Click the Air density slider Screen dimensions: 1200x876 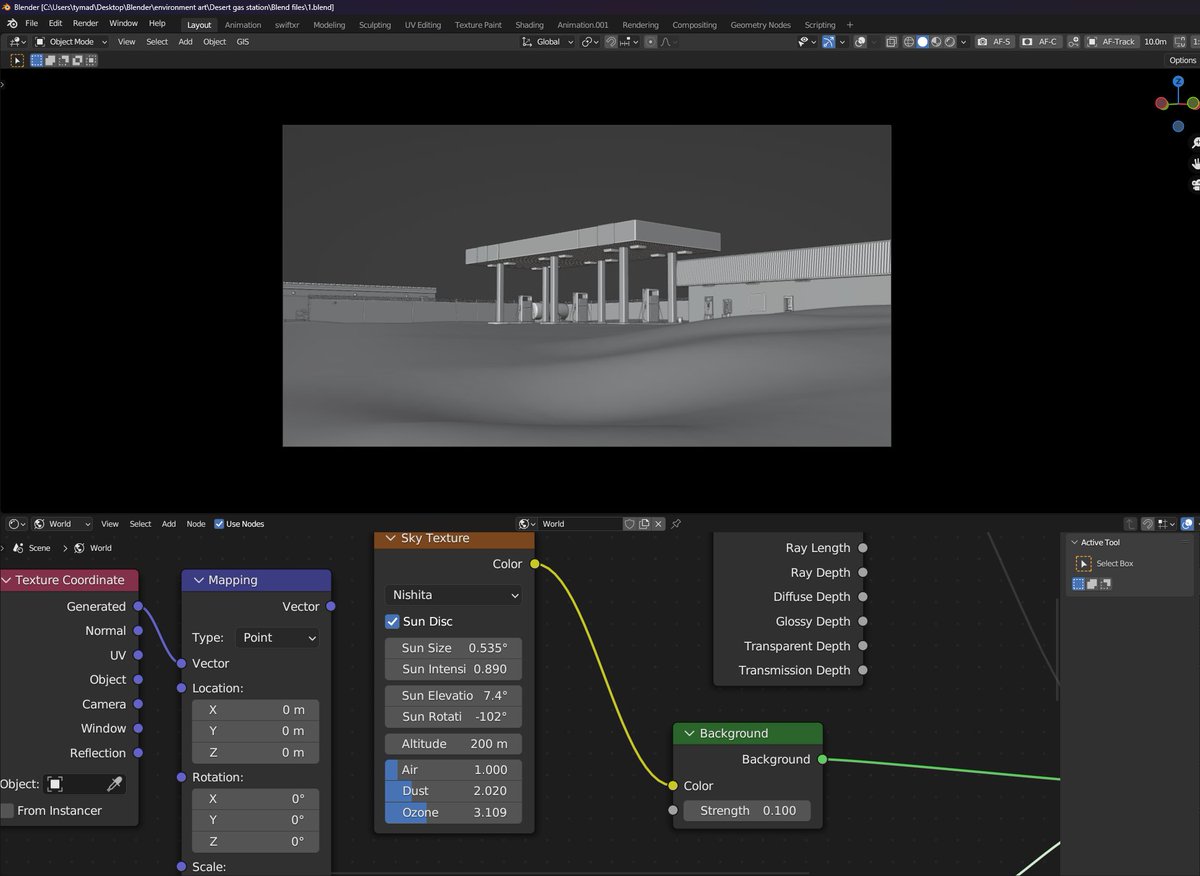(454, 770)
